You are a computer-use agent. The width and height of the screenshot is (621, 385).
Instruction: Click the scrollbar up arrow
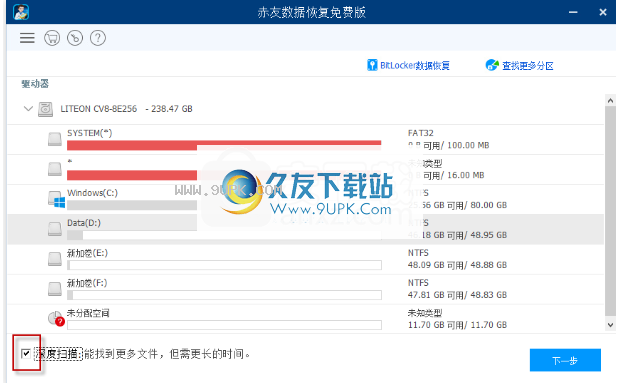coord(610,100)
